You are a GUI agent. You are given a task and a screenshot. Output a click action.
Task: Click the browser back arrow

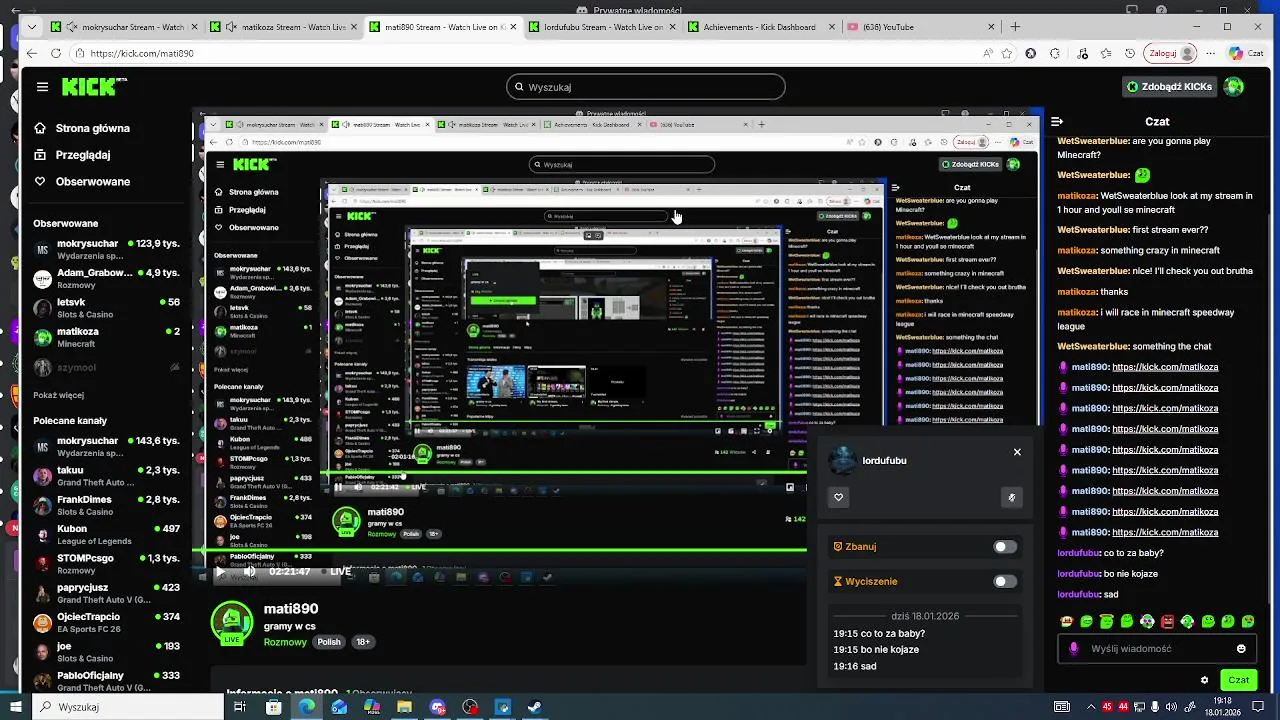pyautogui.click(x=31, y=53)
